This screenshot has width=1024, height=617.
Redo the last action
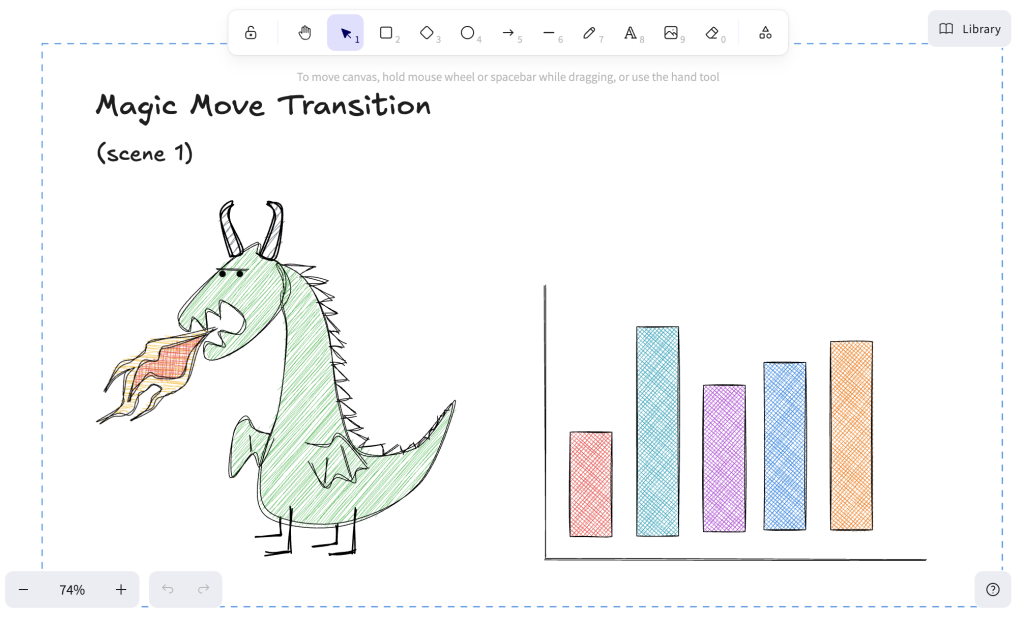203,589
